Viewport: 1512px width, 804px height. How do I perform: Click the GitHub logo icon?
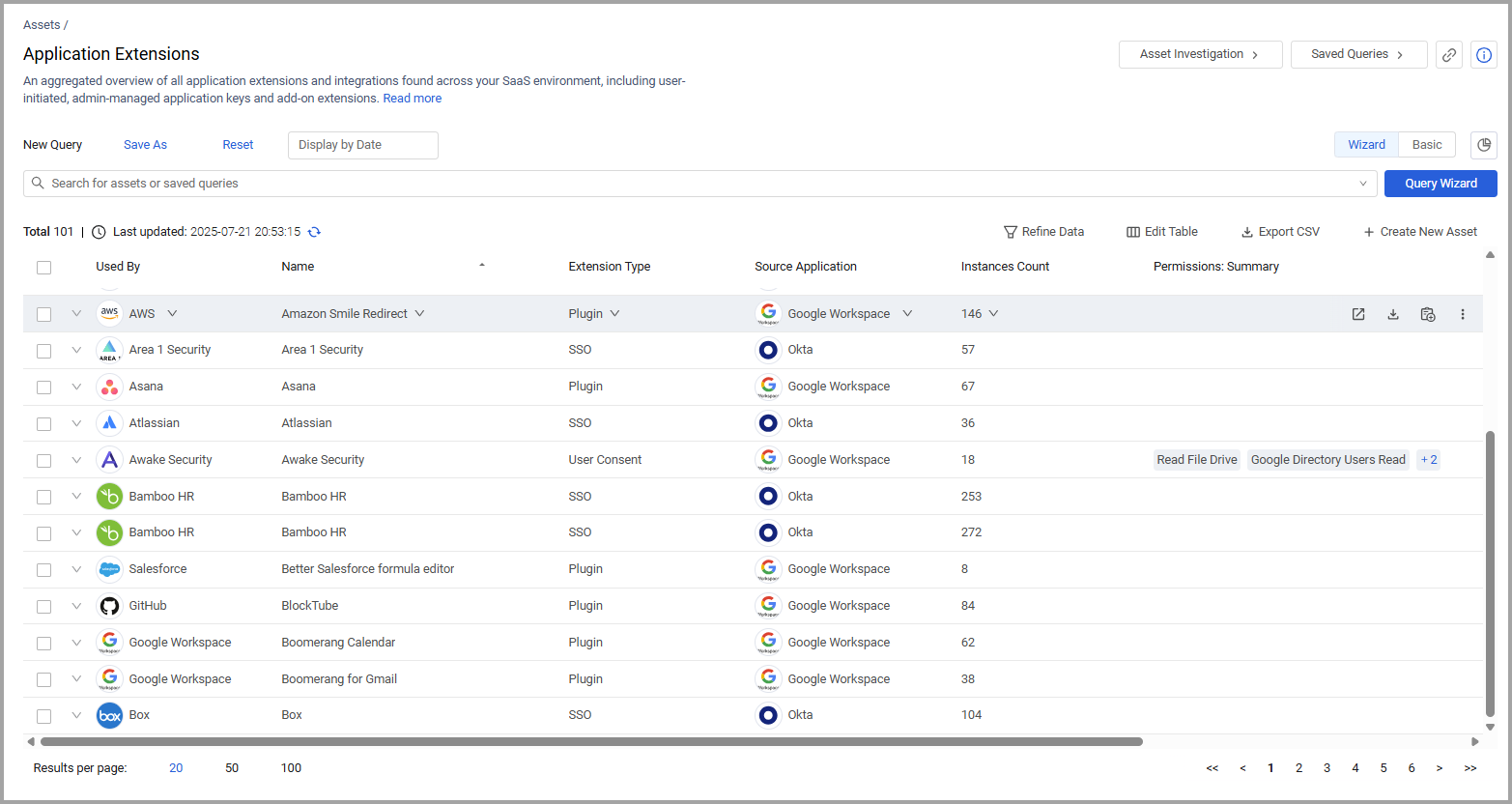[109, 606]
